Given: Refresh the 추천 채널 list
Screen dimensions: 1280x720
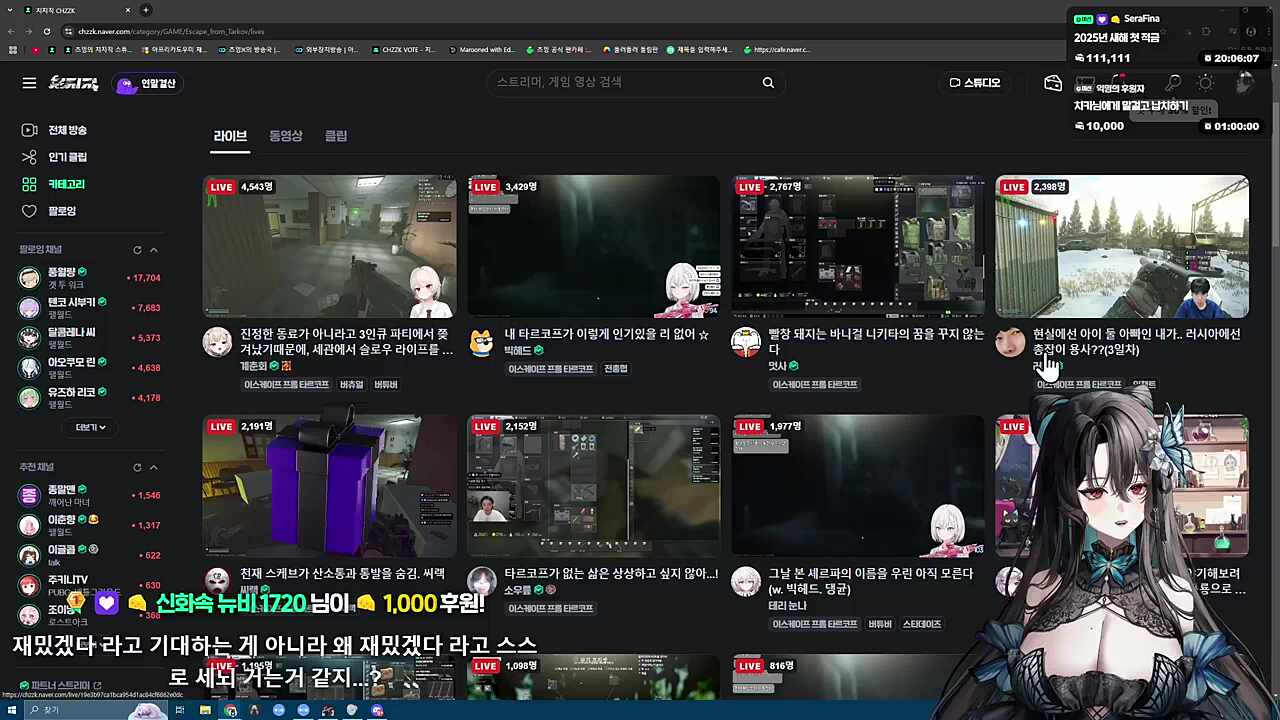Looking at the screenshot, I should click(x=137, y=467).
